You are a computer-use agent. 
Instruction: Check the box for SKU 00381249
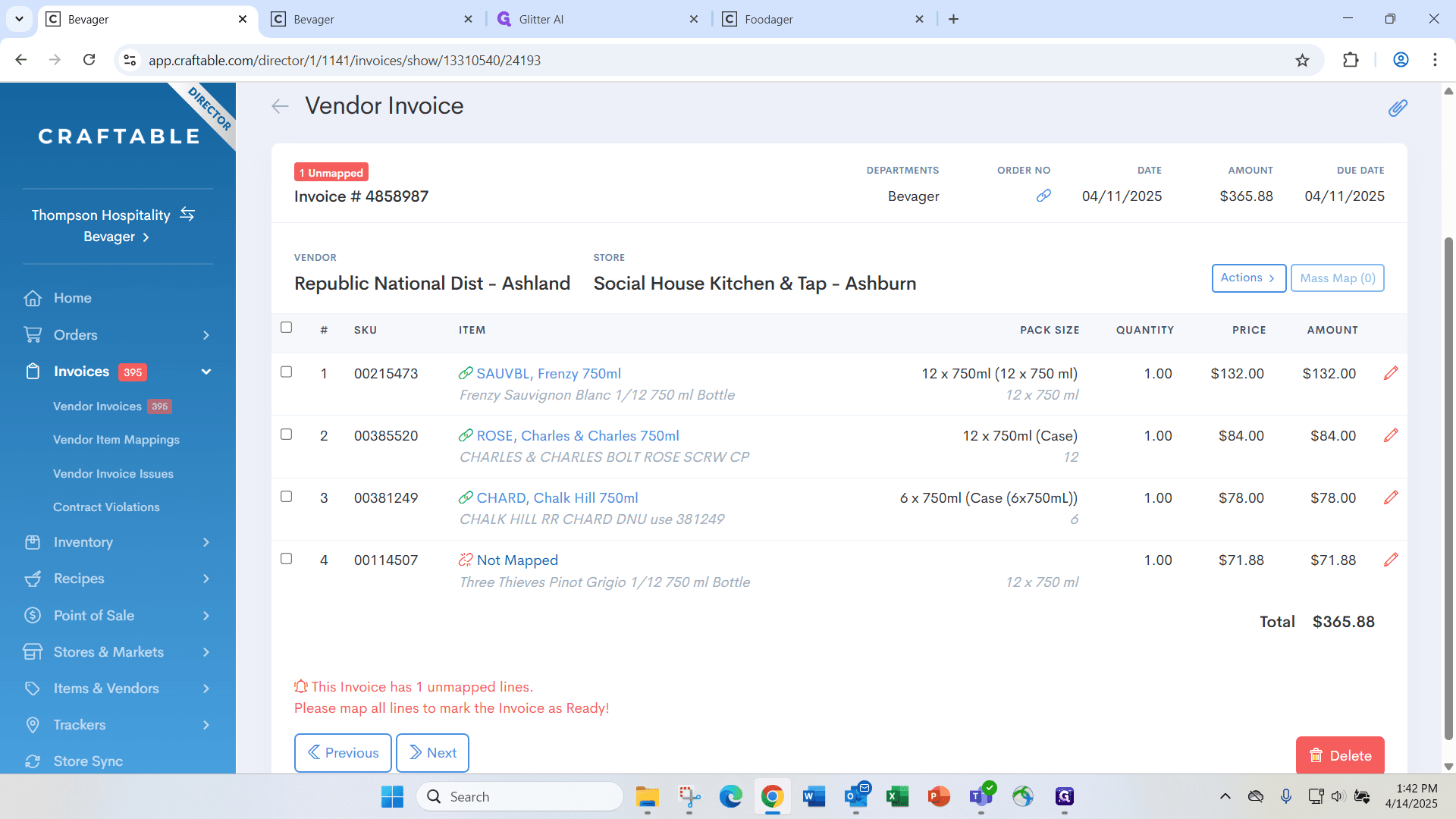pyautogui.click(x=286, y=496)
